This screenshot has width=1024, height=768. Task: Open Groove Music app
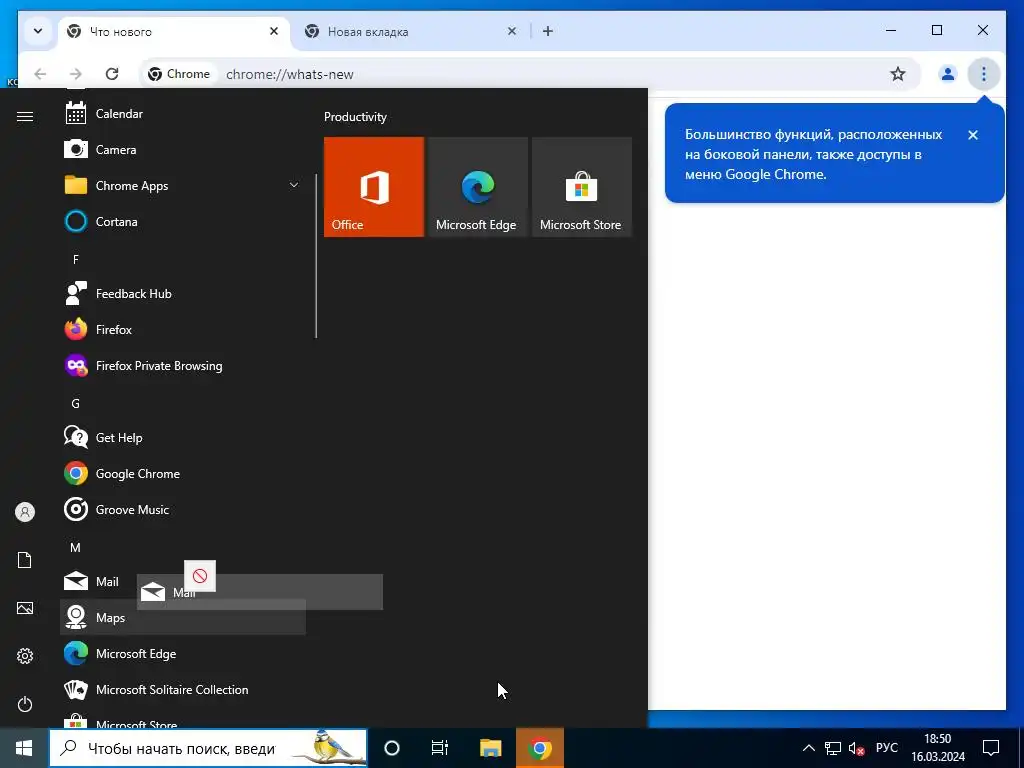(x=183, y=509)
